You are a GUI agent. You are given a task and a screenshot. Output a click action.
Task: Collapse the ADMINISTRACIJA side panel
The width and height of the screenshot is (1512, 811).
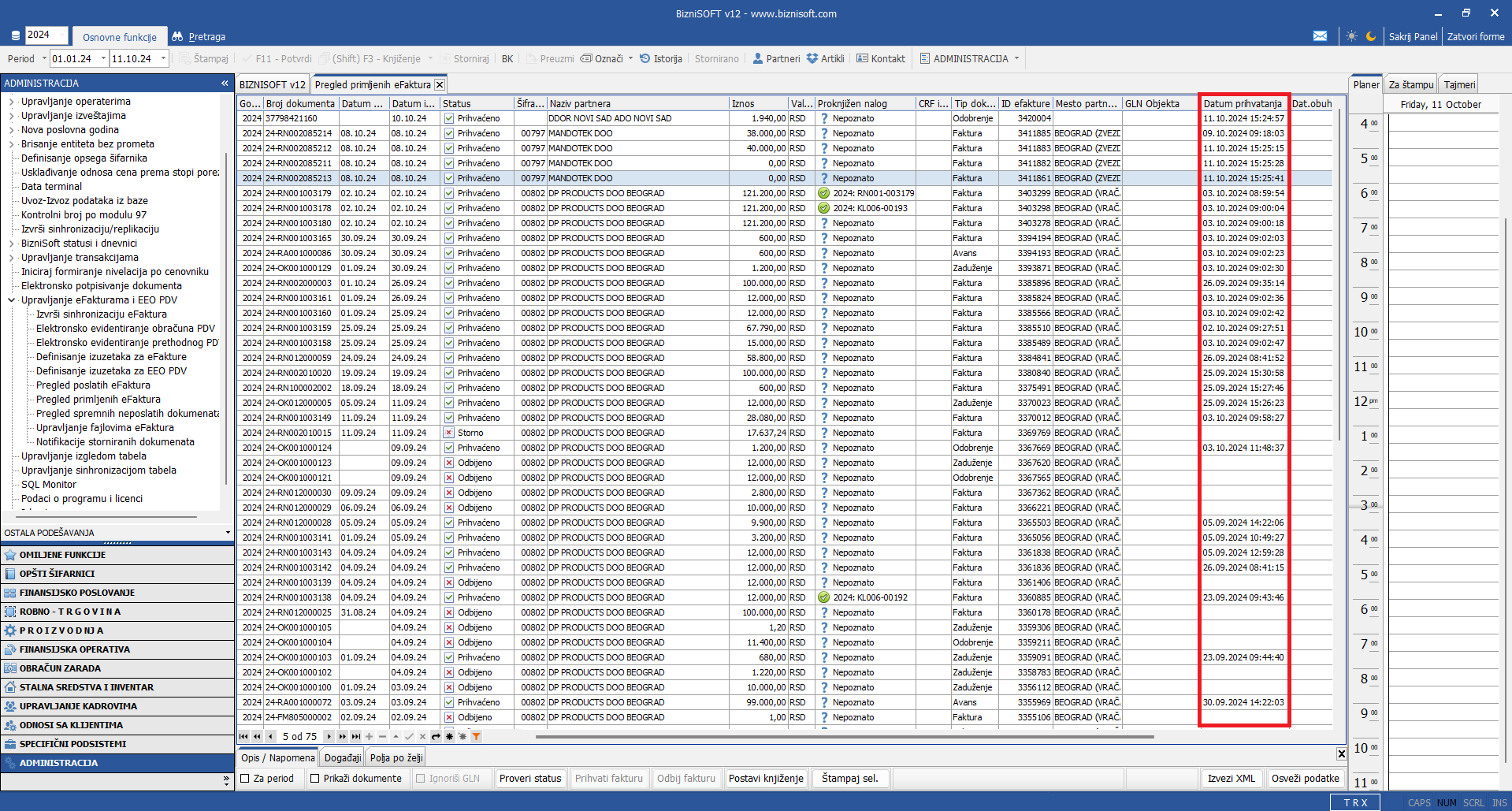click(x=225, y=83)
